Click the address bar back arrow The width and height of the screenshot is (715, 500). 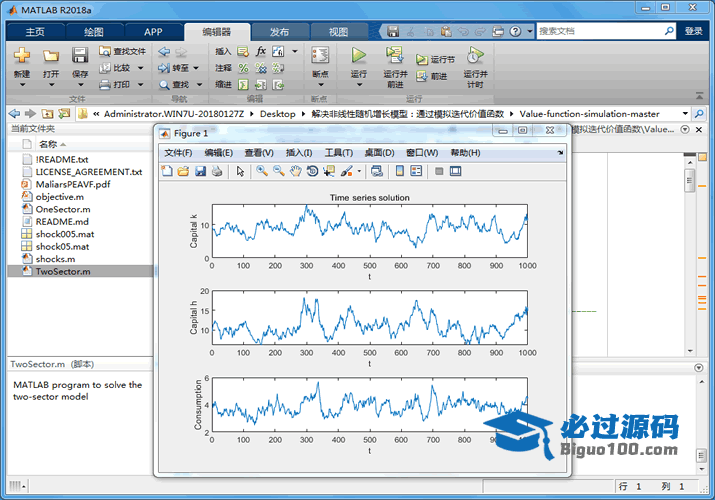pos(15,113)
